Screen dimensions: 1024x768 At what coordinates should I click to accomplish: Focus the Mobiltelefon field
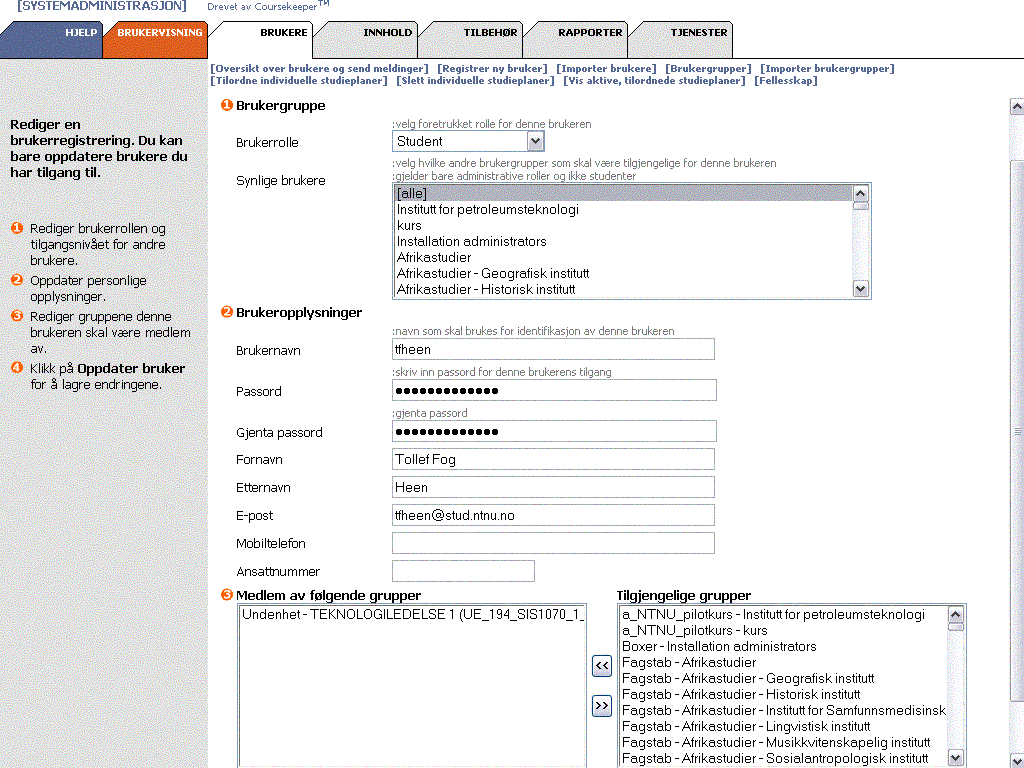point(553,543)
